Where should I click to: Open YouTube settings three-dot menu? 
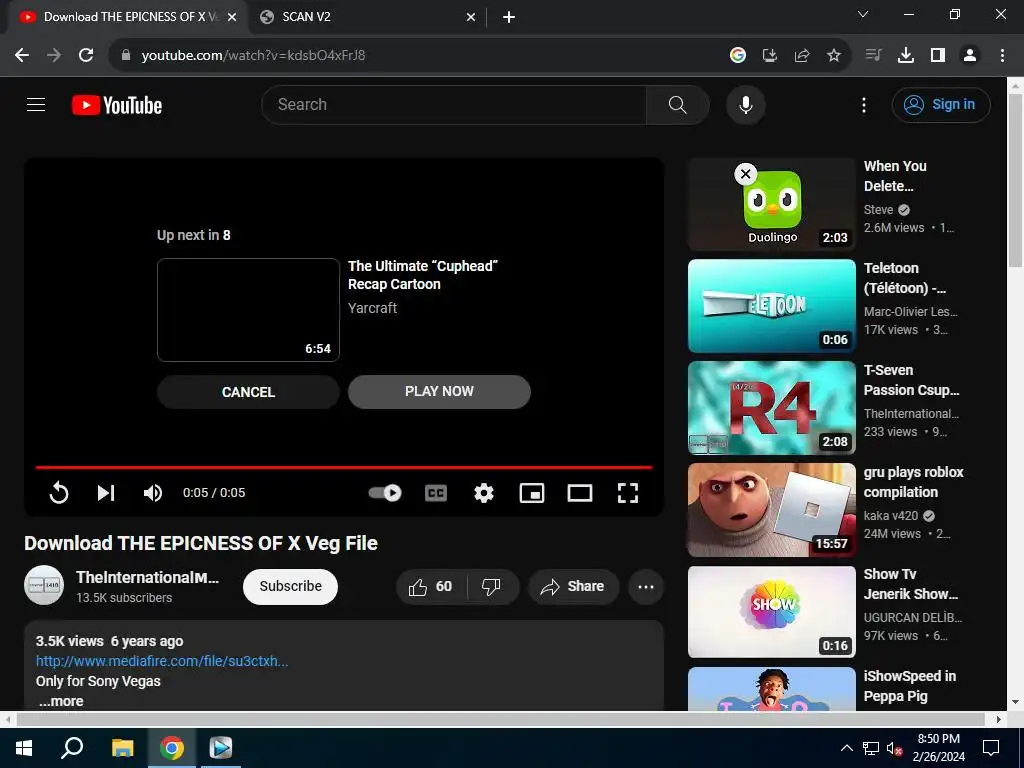tap(863, 105)
